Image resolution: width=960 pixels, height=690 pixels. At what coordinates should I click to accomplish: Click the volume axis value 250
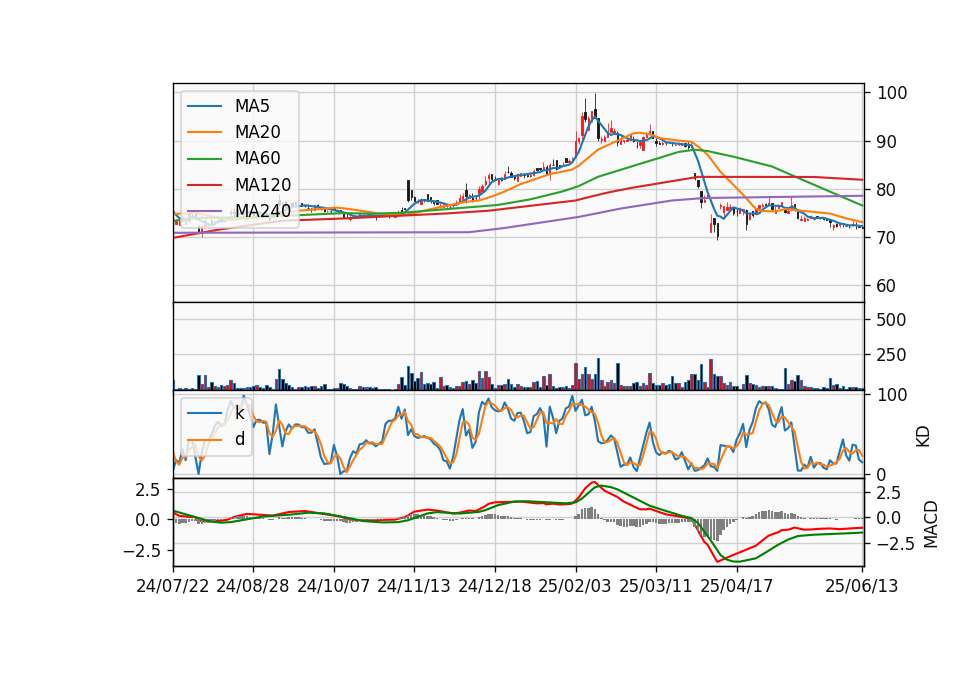pyautogui.click(x=892, y=354)
